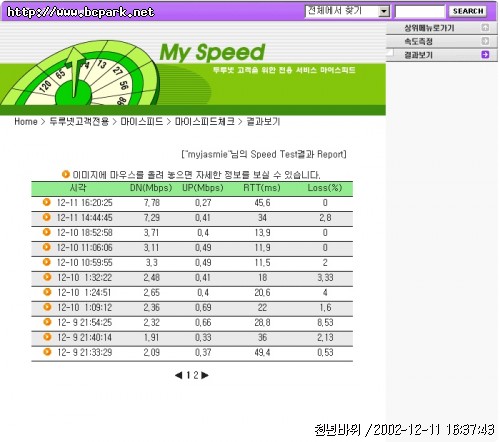Image resolution: width=500 pixels, height=442 pixels.
Task: Click orange icon for 12-10 1:09:12 row
Action: pyautogui.click(x=47, y=307)
